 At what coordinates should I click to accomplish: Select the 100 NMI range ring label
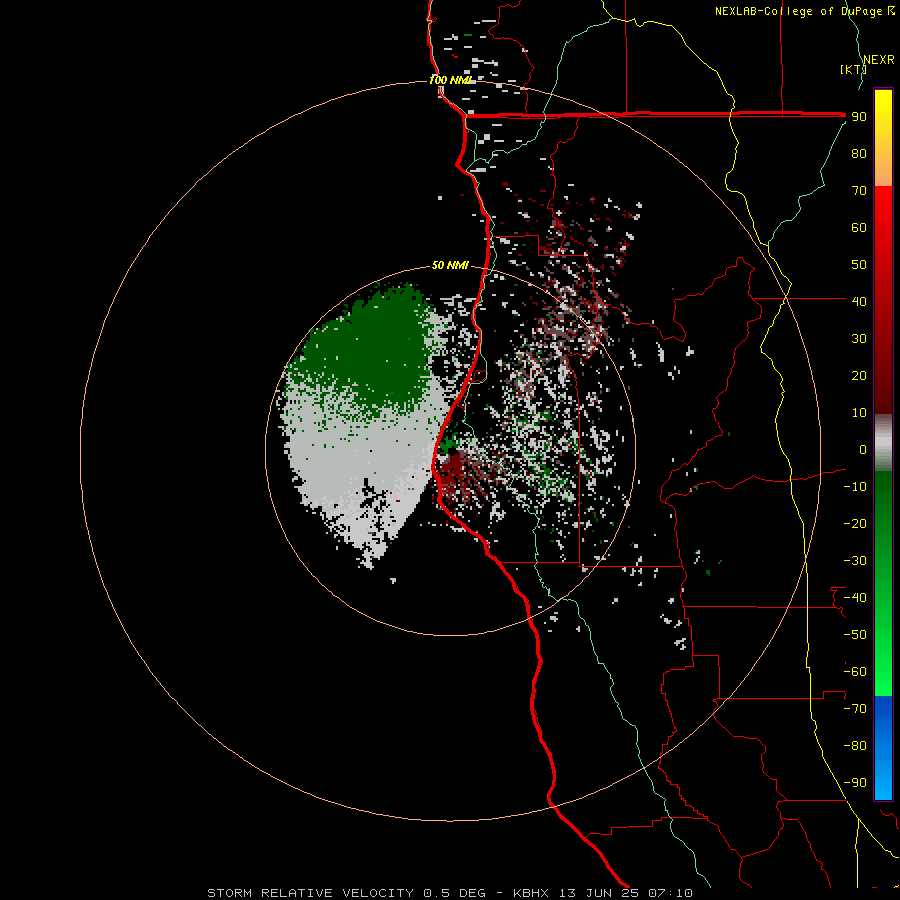tap(450, 80)
